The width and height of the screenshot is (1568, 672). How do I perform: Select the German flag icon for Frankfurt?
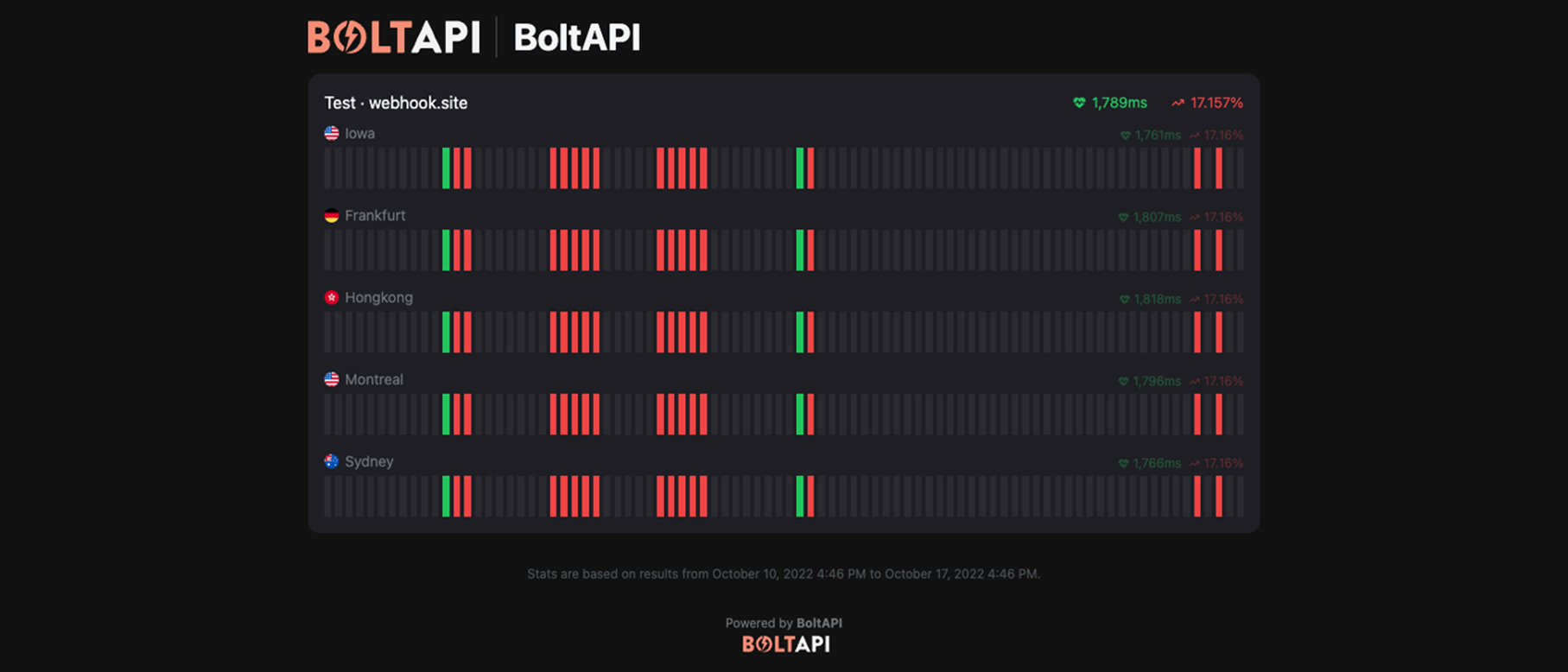click(x=331, y=215)
